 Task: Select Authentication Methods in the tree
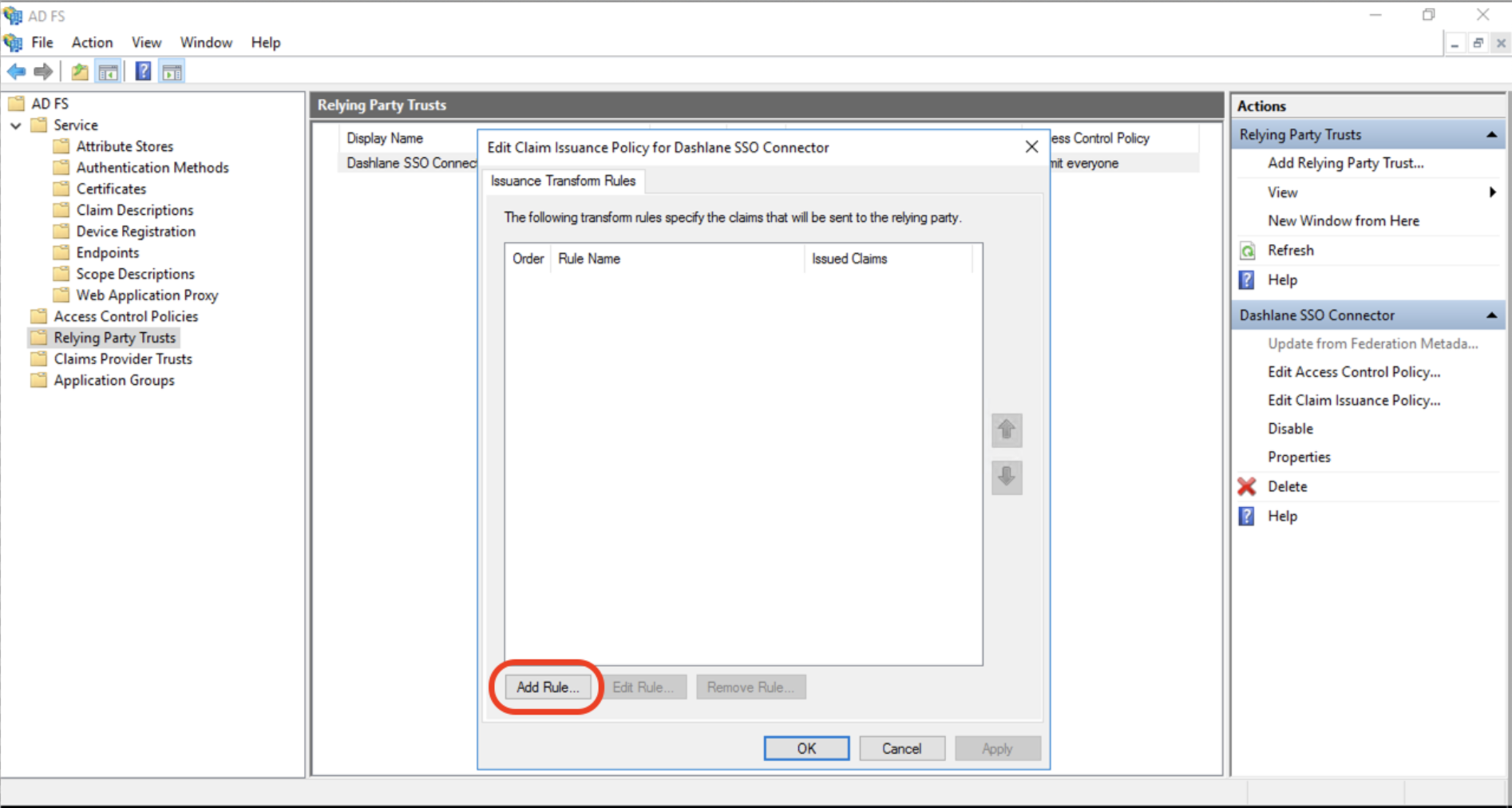pos(152,168)
